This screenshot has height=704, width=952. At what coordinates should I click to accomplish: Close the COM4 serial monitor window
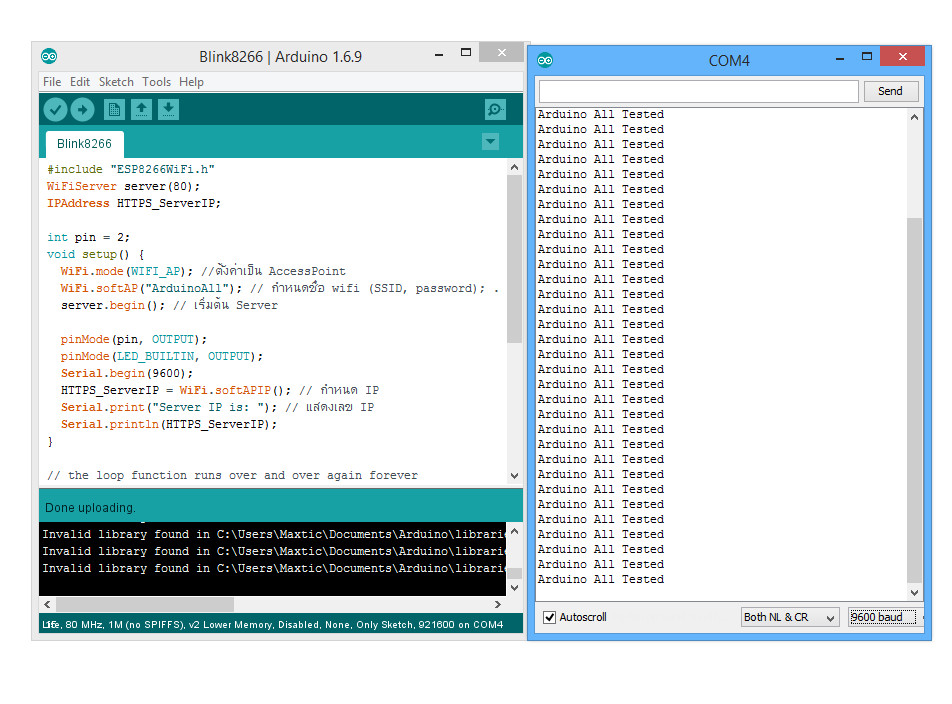pyautogui.click(x=902, y=56)
